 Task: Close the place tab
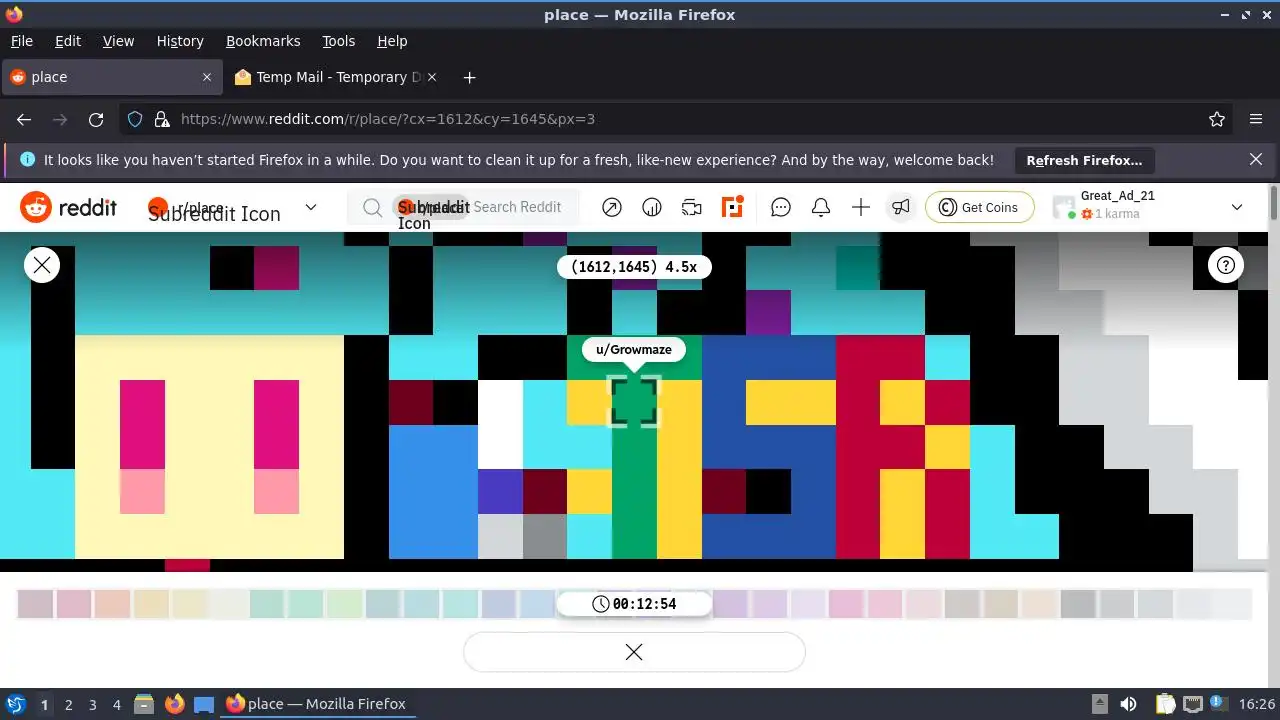point(207,77)
